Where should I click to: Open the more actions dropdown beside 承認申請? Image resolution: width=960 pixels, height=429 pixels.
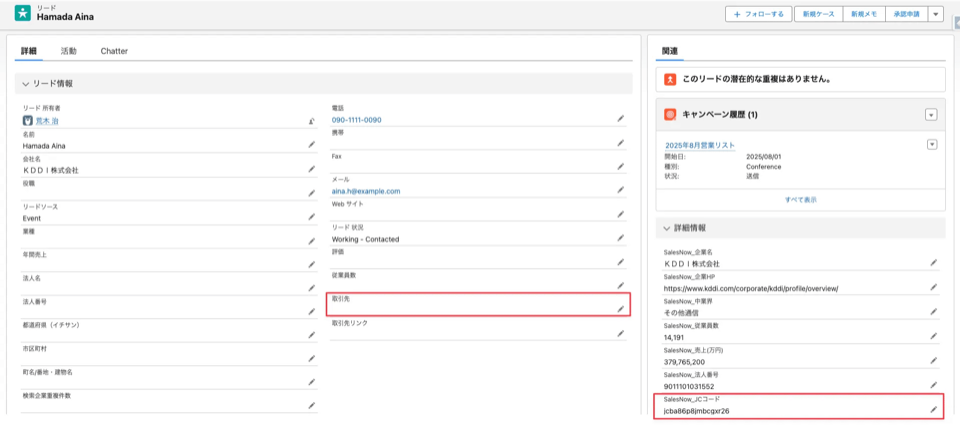[x=936, y=14]
